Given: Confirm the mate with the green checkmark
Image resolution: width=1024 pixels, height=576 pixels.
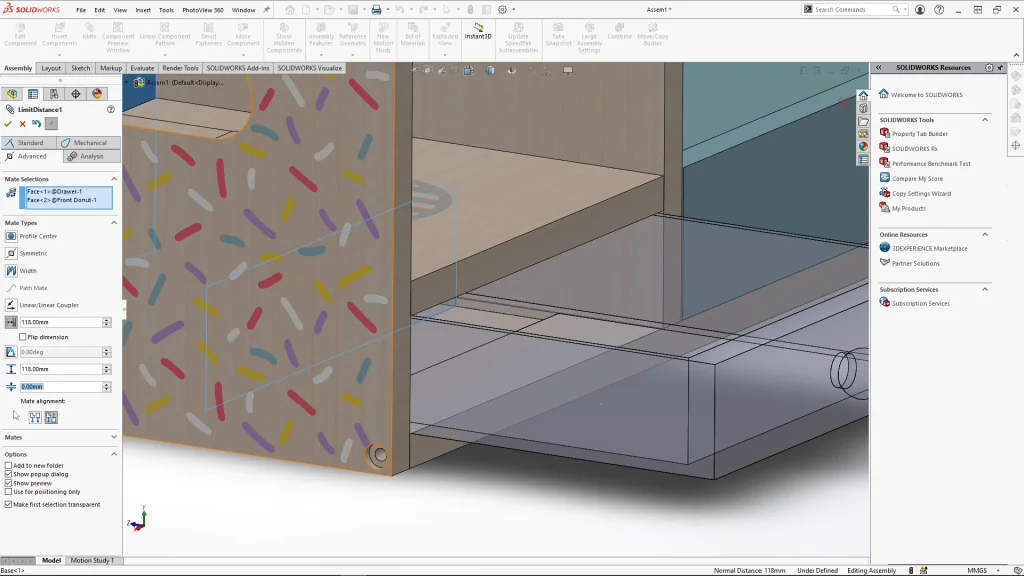Looking at the screenshot, I should 8,124.
